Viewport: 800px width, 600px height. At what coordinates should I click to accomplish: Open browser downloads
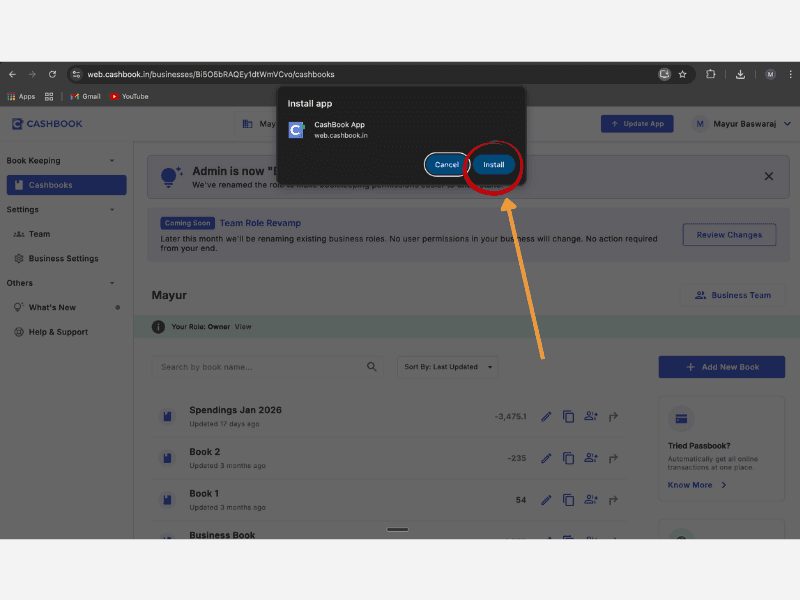(x=740, y=74)
